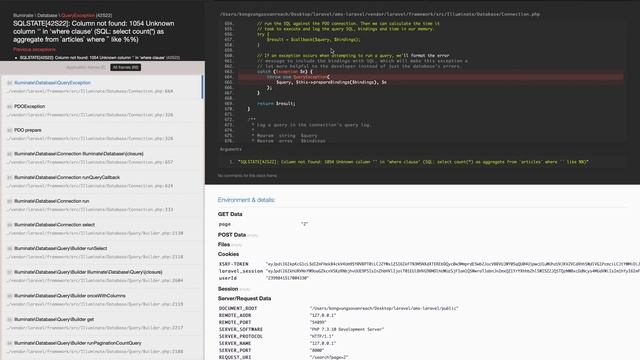The image size is (640, 360).
Task: Click the 'POST Data' section heading
Action: coord(232,235)
